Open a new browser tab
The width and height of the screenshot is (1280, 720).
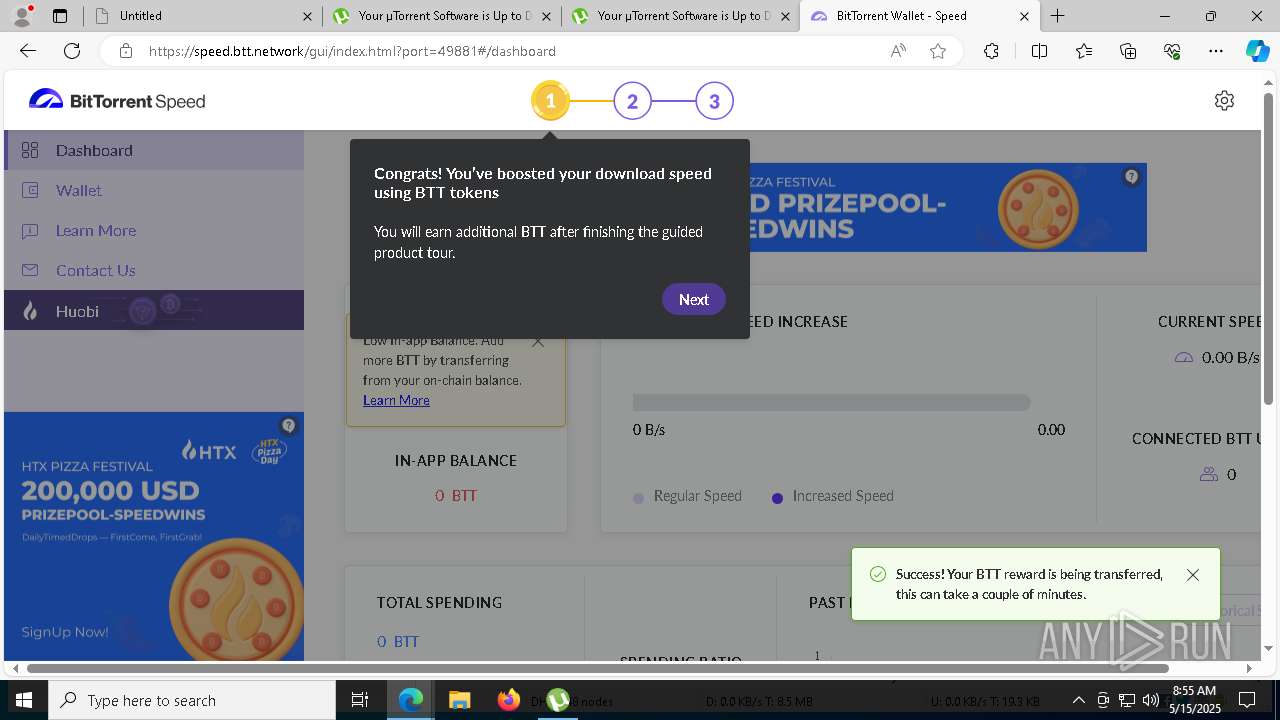(1057, 16)
